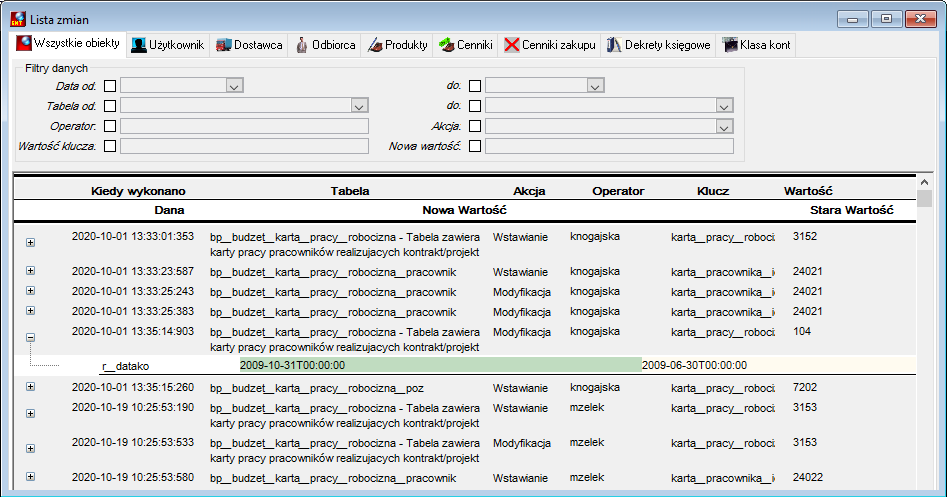
Task: Click the Klucz column header
Action: pyautogui.click(x=713, y=191)
